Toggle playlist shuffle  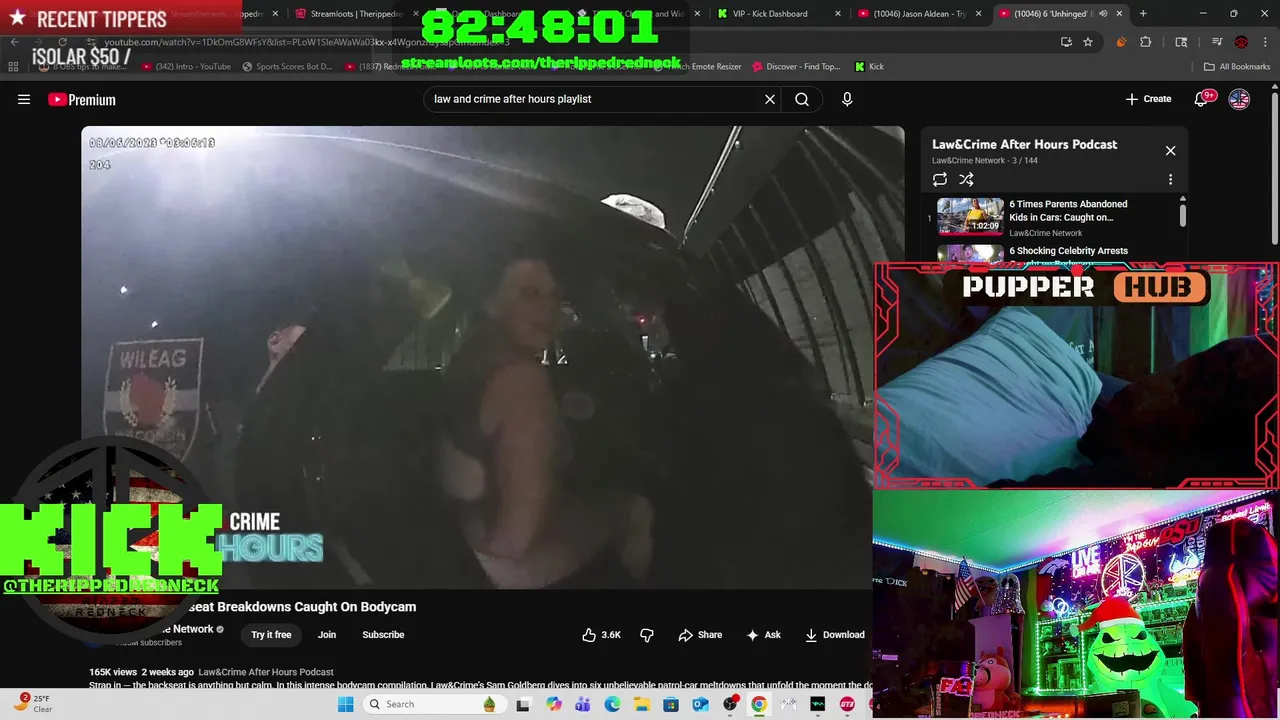click(x=966, y=180)
